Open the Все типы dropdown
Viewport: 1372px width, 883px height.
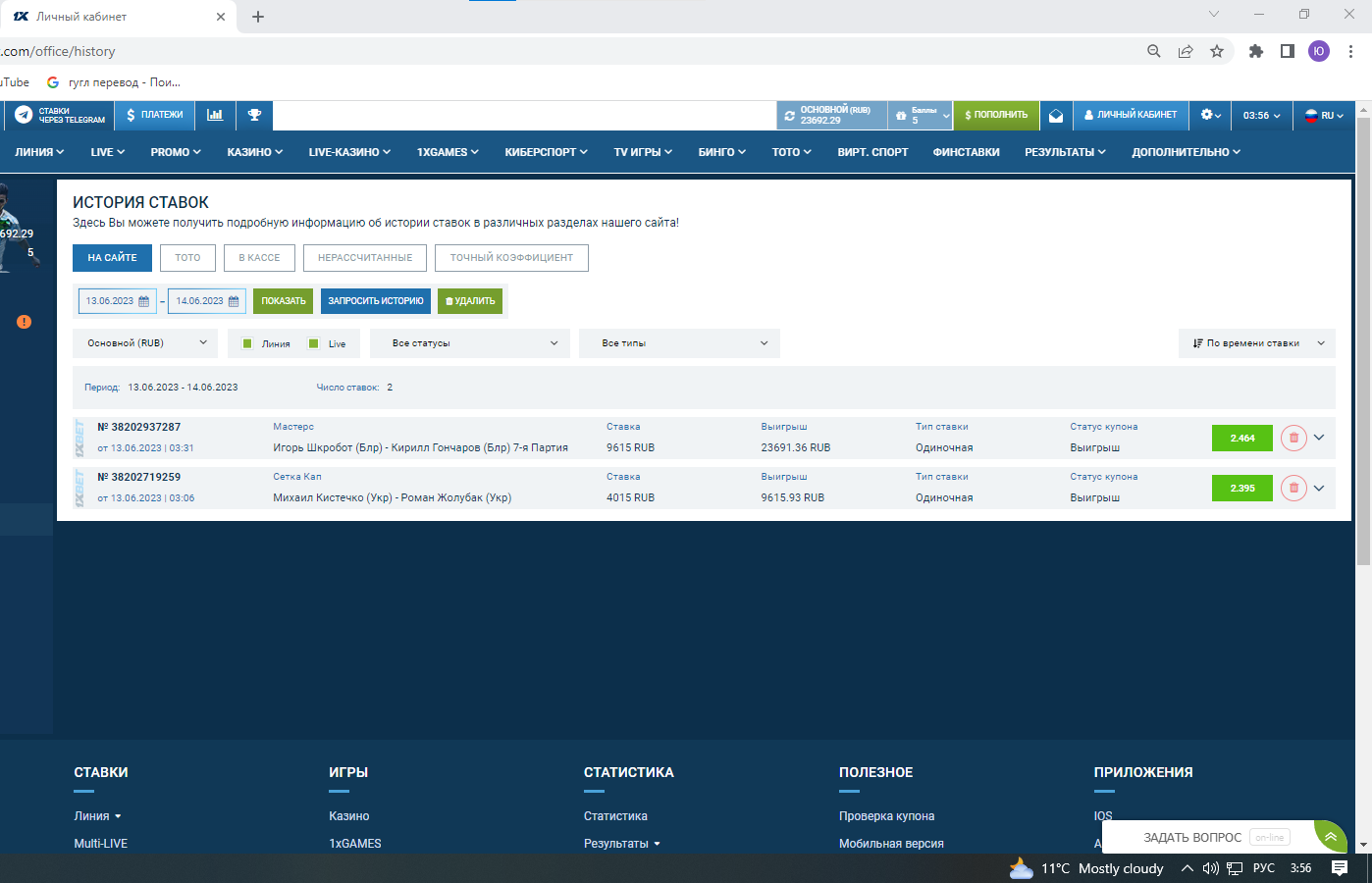point(679,343)
